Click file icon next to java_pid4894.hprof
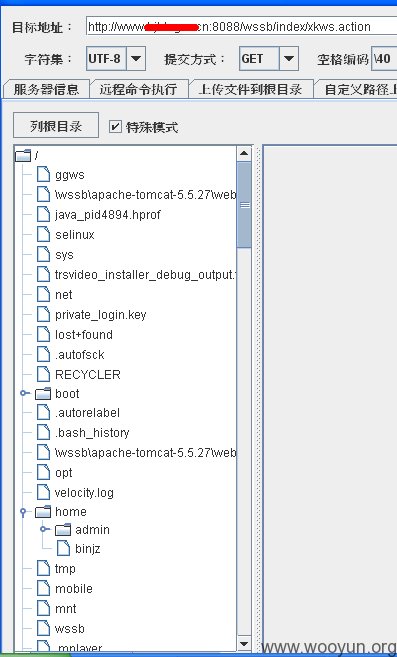The width and height of the screenshot is (397, 657). pyautogui.click(x=43, y=215)
